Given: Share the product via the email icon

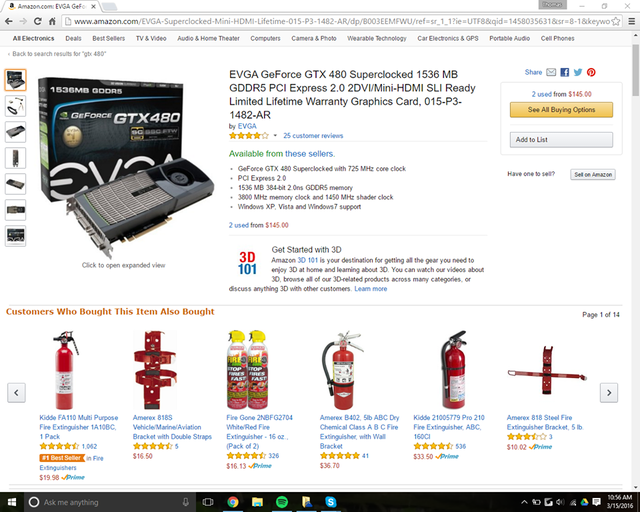Looking at the screenshot, I should tap(551, 72).
